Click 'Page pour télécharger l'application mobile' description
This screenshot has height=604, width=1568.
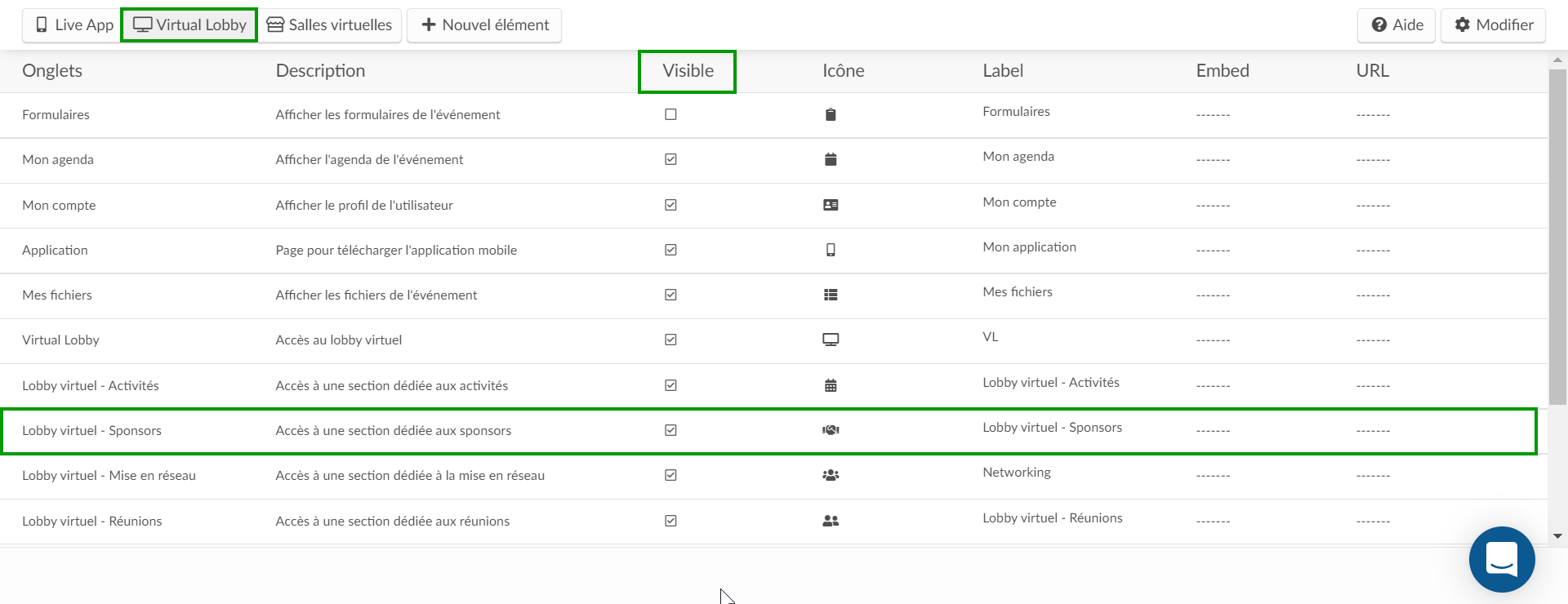pos(396,251)
